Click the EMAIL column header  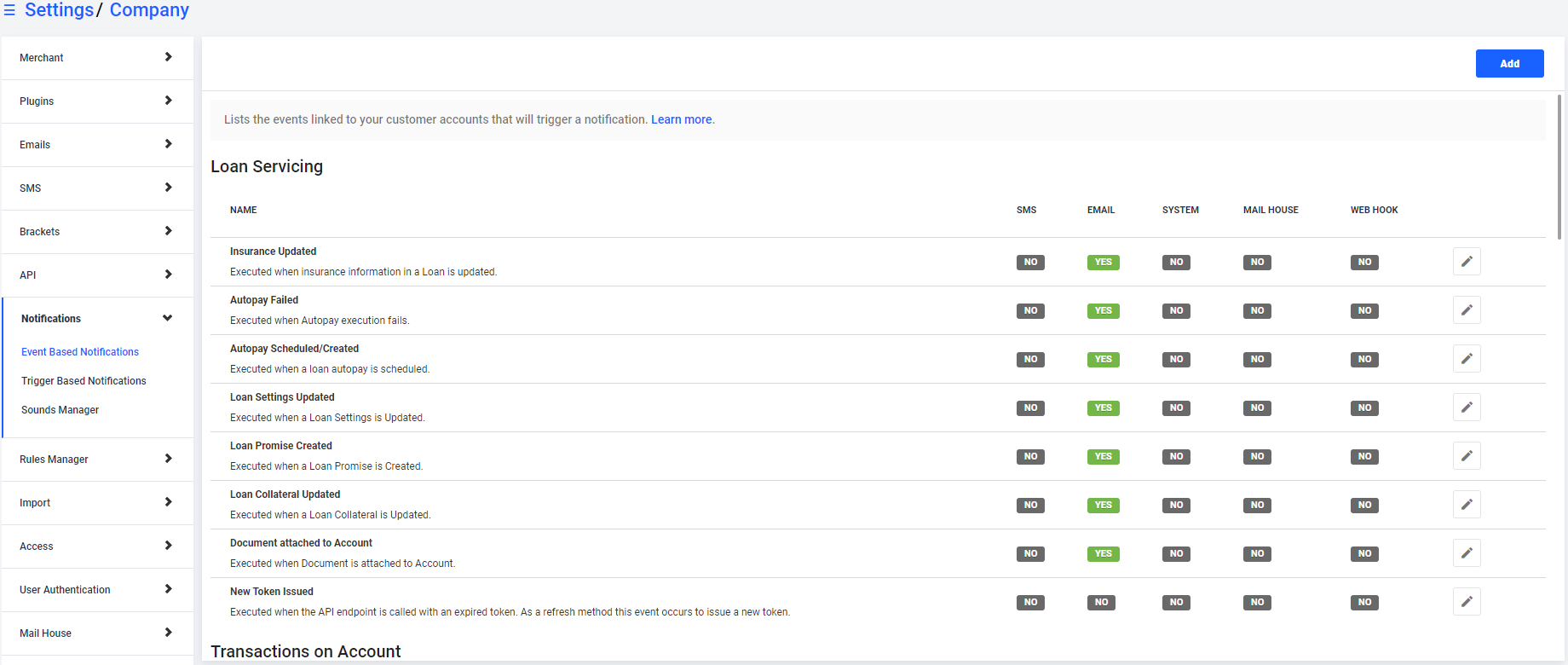pyautogui.click(x=1100, y=210)
